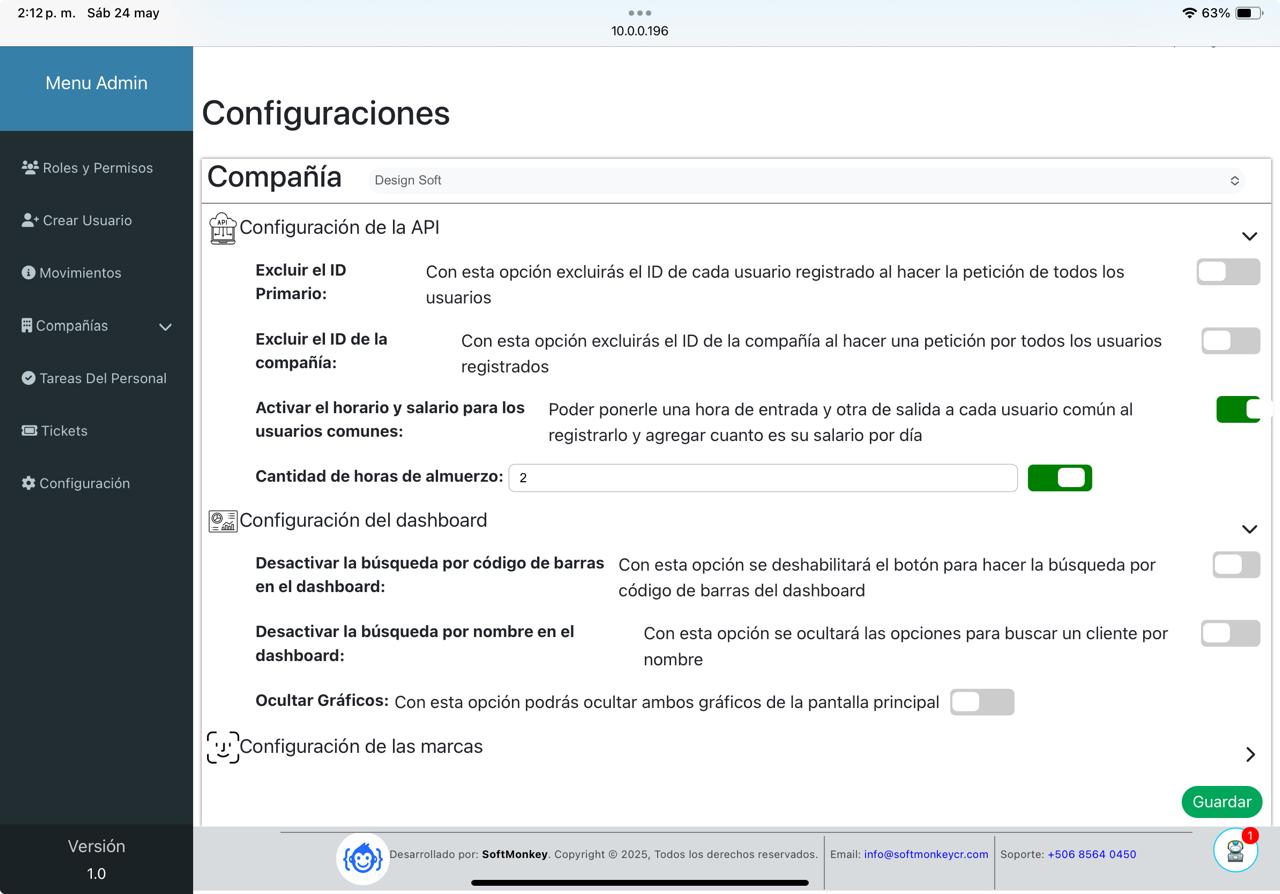This screenshot has width=1280, height=894.
Task: Tap the battery icon in status bar
Action: coord(1249,13)
